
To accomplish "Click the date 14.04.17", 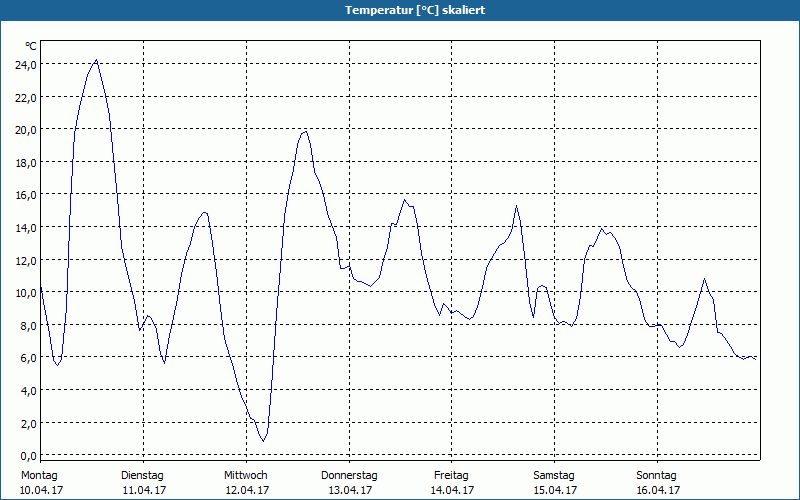I will coord(453,490).
